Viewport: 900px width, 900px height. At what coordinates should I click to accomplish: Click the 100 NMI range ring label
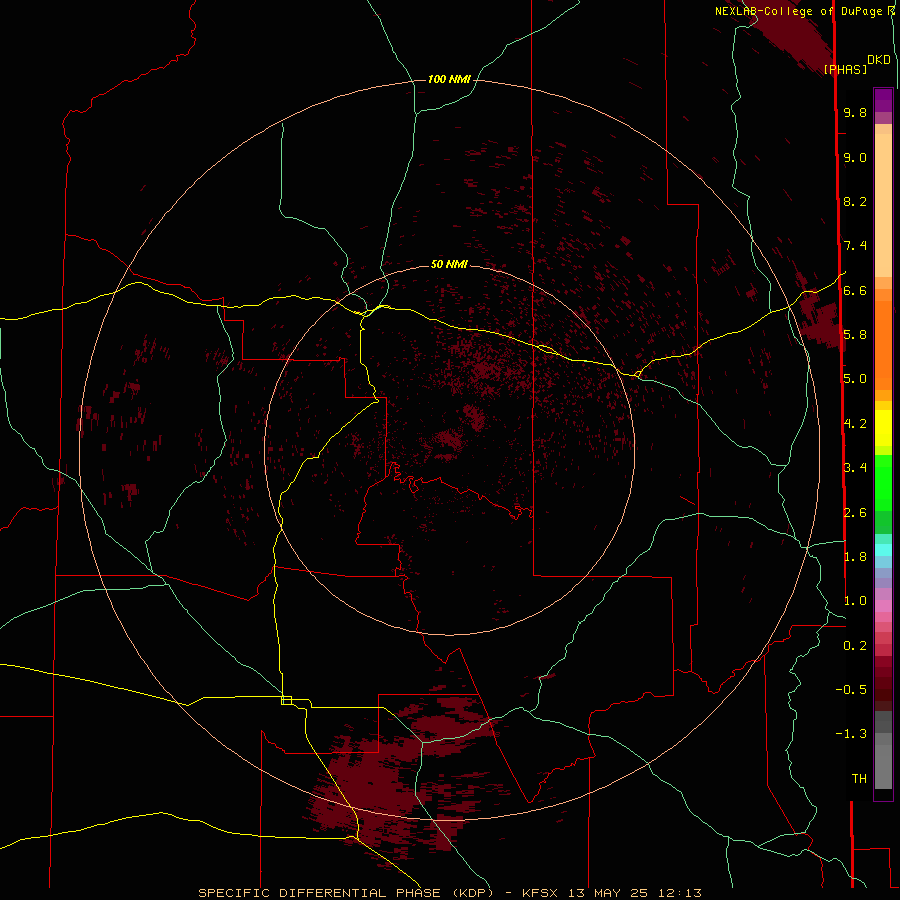coord(449,79)
